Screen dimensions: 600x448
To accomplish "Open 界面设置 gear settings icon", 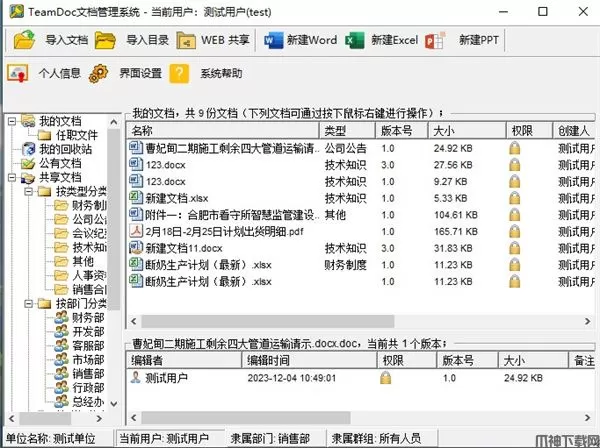I will (x=98, y=73).
